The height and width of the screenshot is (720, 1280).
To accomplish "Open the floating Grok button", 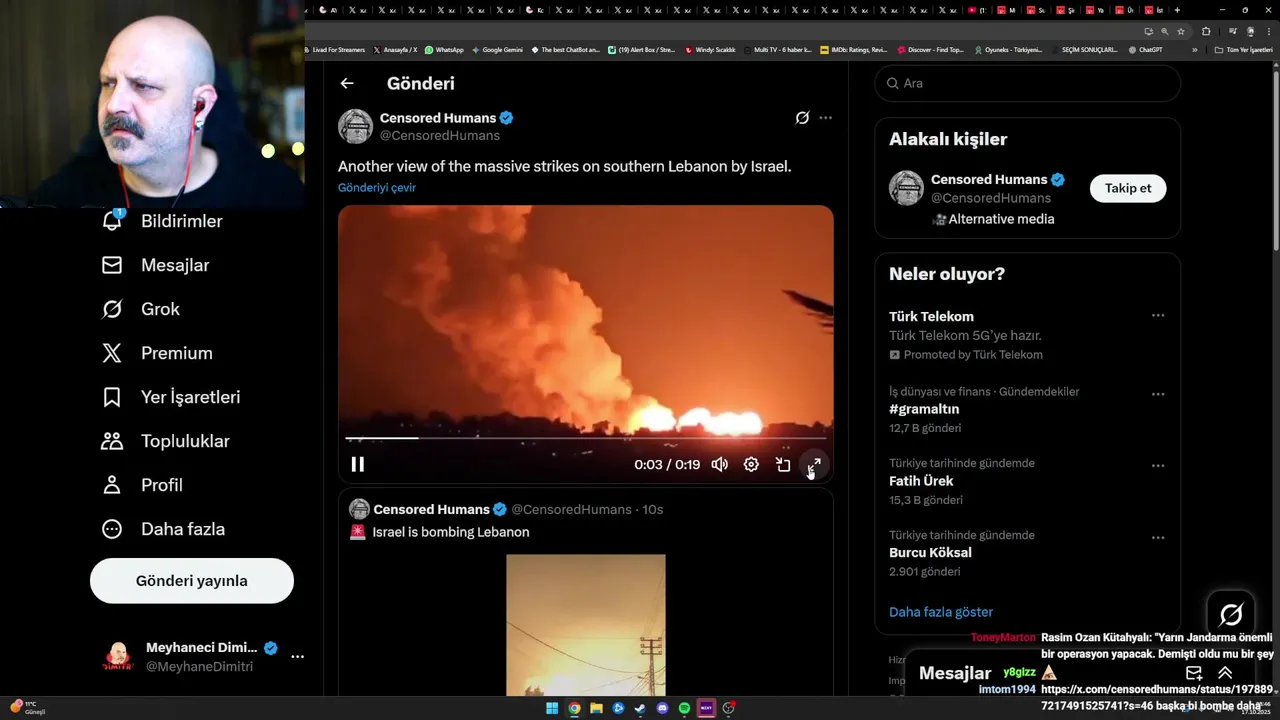I will pyautogui.click(x=1231, y=614).
